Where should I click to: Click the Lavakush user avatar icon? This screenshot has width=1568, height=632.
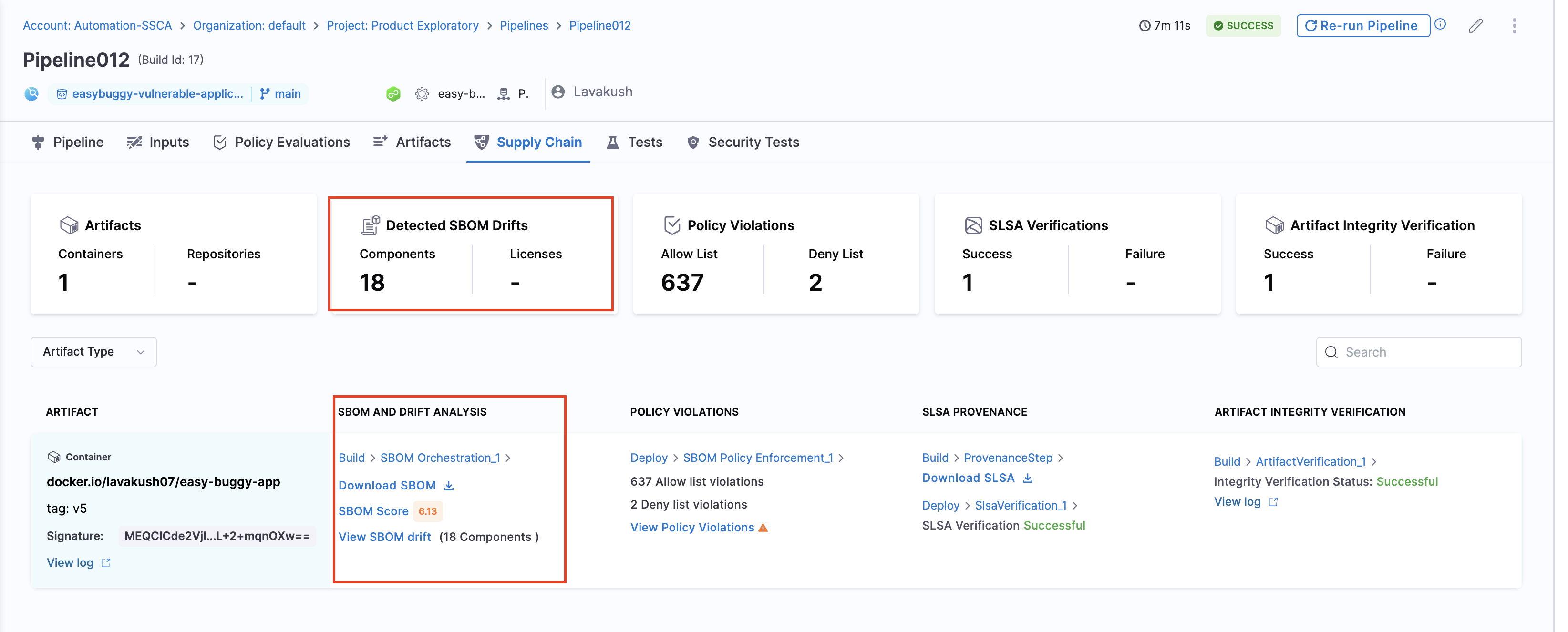(557, 92)
